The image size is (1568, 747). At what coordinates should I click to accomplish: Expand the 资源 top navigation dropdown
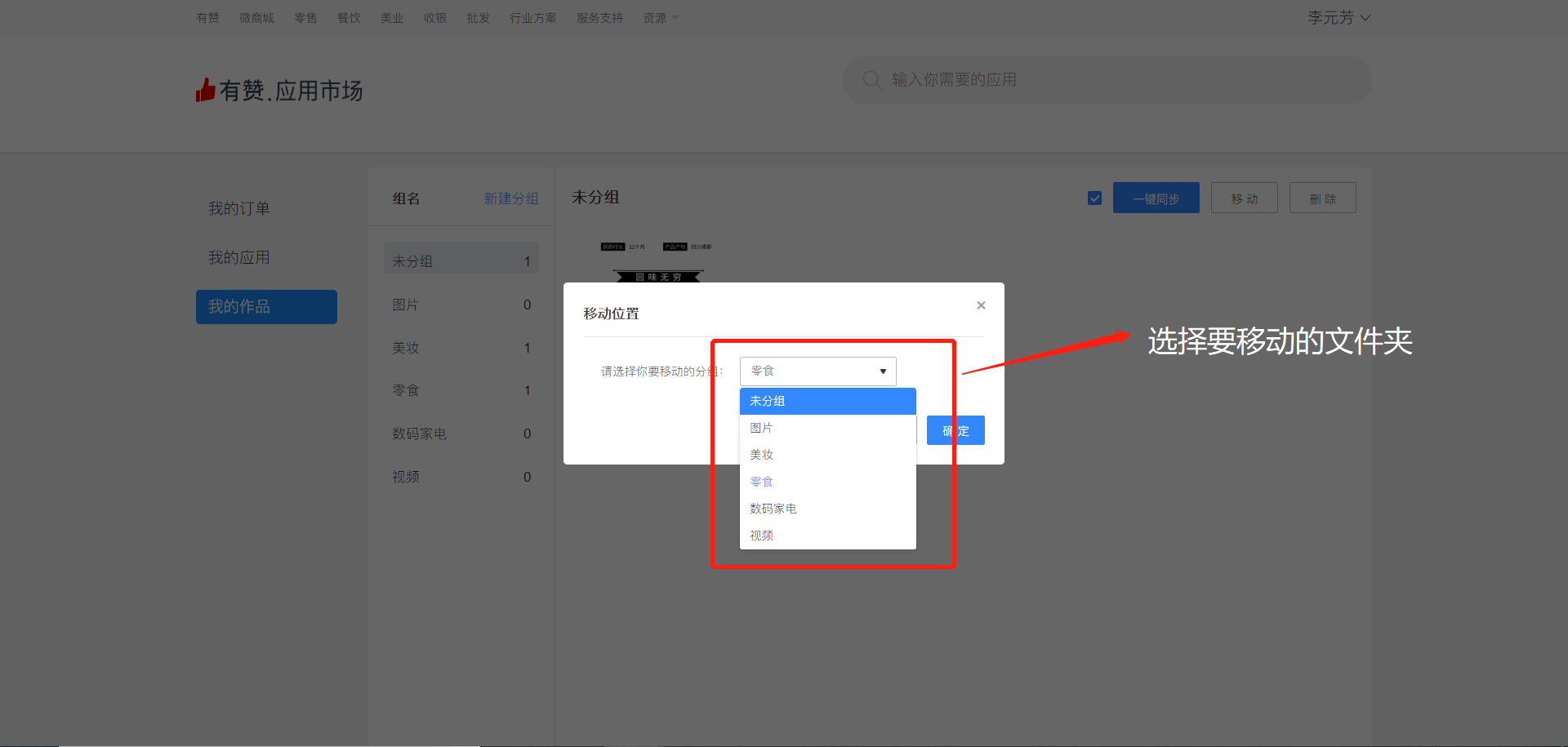tap(660, 18)
